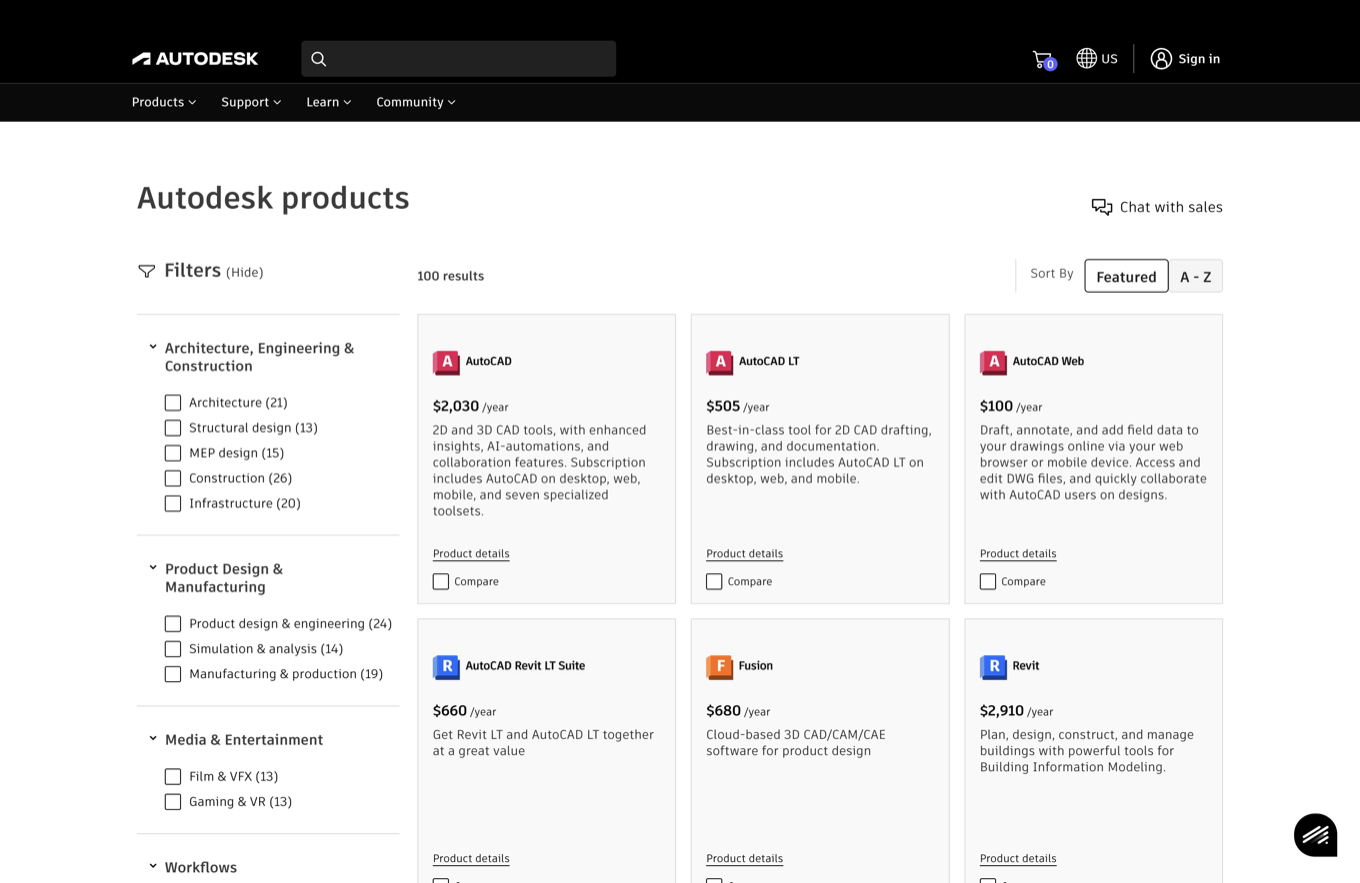Check Product design & engineering (24) filter
Screen dimensions: 1360x883
click(x=173, y=624)
